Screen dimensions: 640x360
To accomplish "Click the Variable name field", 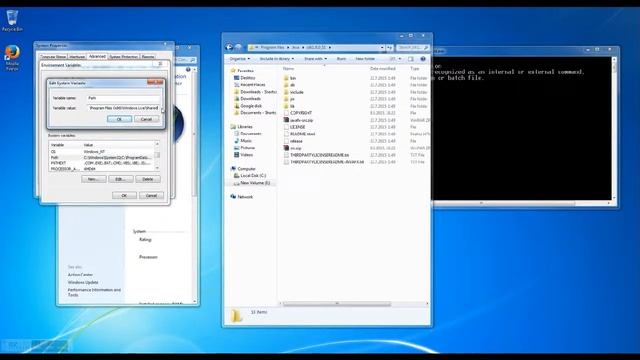I will 123,98.
